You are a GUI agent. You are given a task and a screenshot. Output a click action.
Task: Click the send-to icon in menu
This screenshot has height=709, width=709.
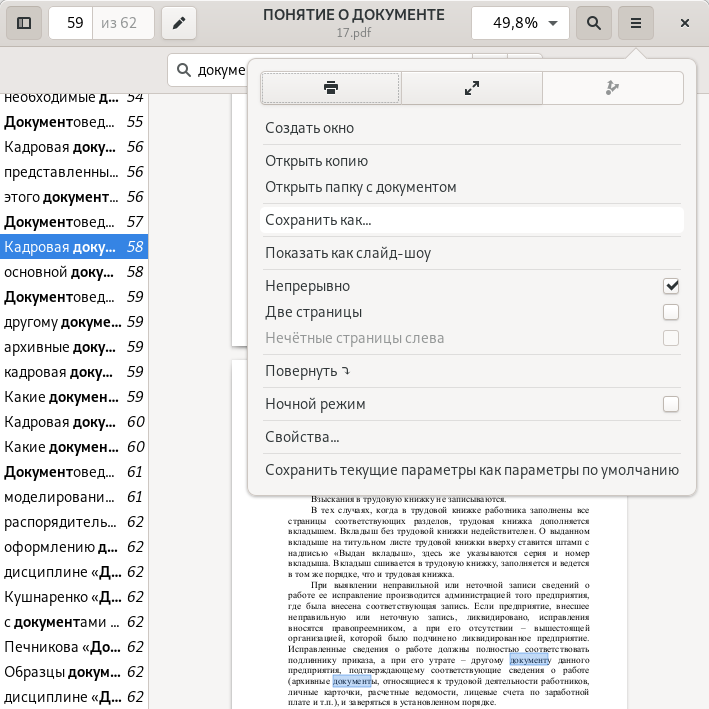(613, 88)
